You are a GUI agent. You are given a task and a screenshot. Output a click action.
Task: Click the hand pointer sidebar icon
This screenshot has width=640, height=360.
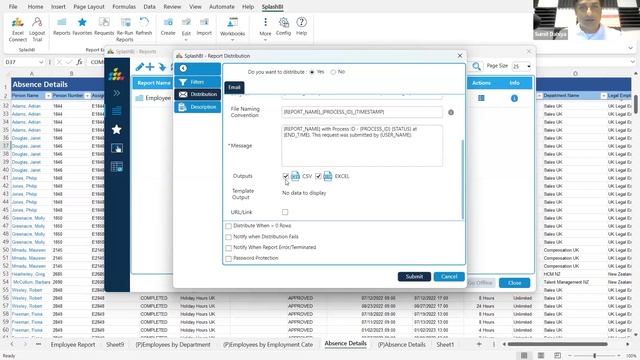[x=117, y=148]
